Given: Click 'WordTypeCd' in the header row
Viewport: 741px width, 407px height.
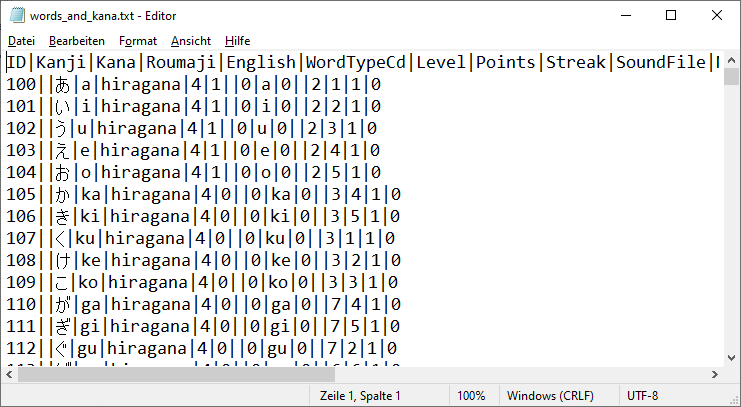Looking at the screenshot, I should tap(355, 62).
